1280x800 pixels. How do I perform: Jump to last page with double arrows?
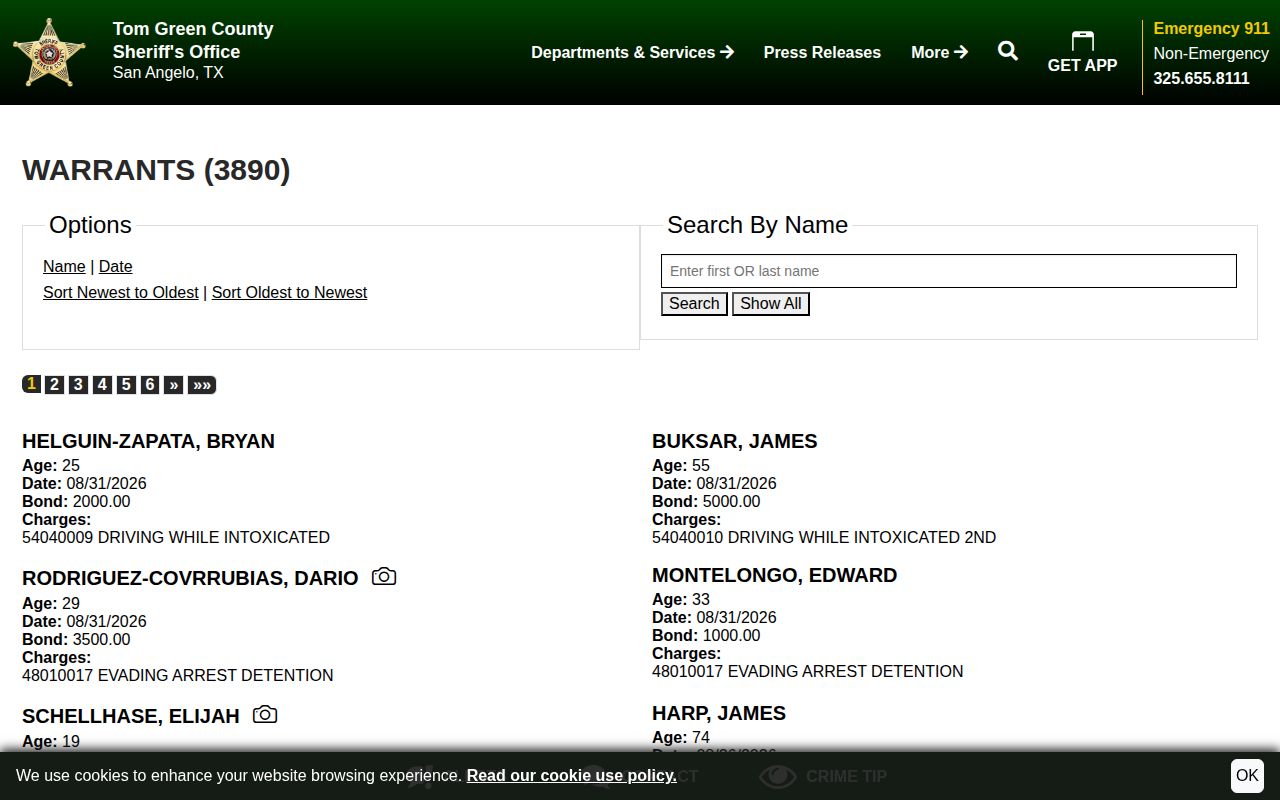point(202,385)
